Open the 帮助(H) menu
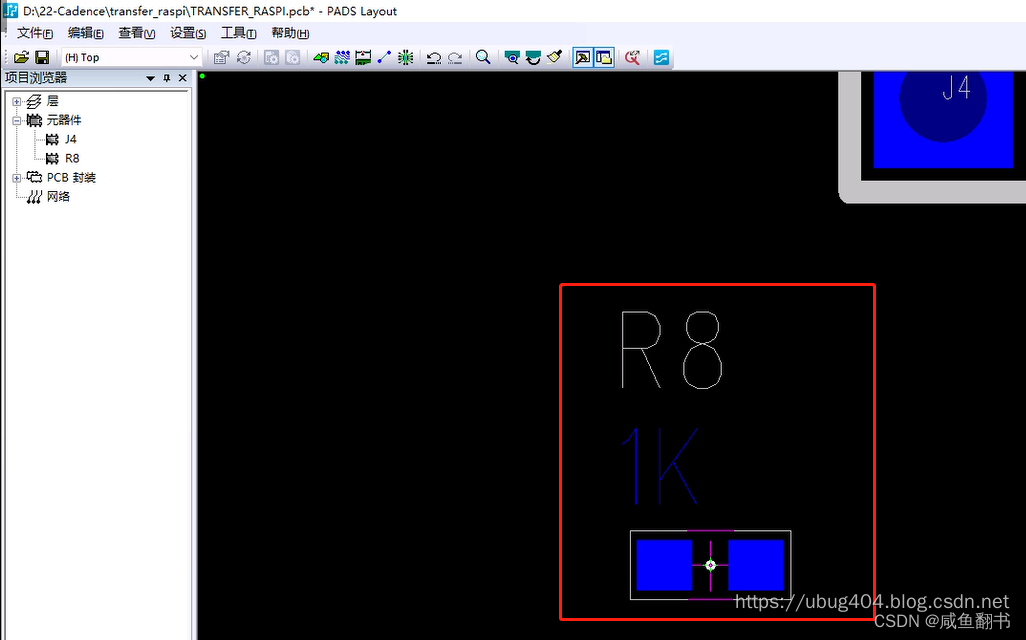Screen dimensions: 1026x640 click(290, 33)
